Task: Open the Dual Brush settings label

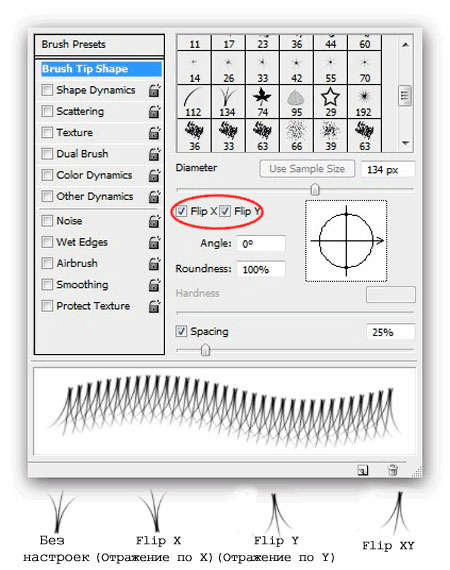Action: coord(82,154)
